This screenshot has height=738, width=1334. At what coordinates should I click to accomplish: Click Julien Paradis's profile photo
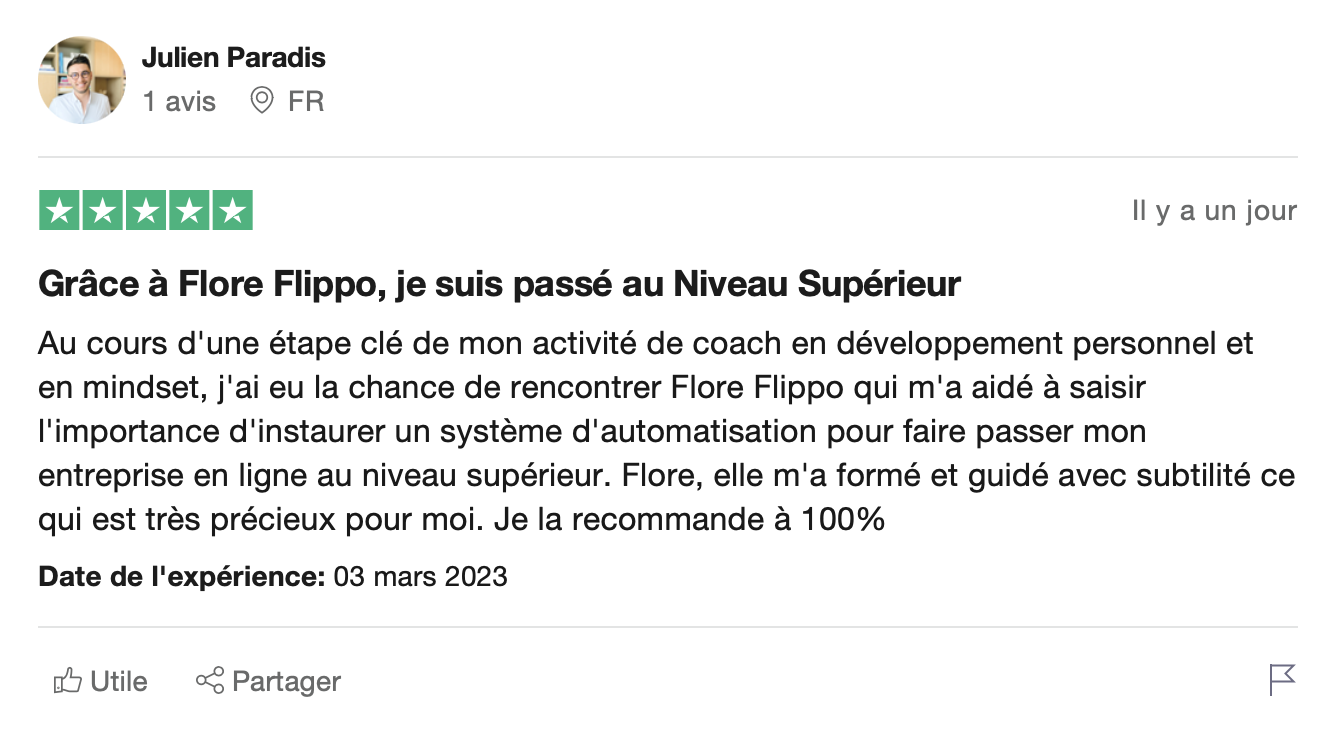(82, 80)
